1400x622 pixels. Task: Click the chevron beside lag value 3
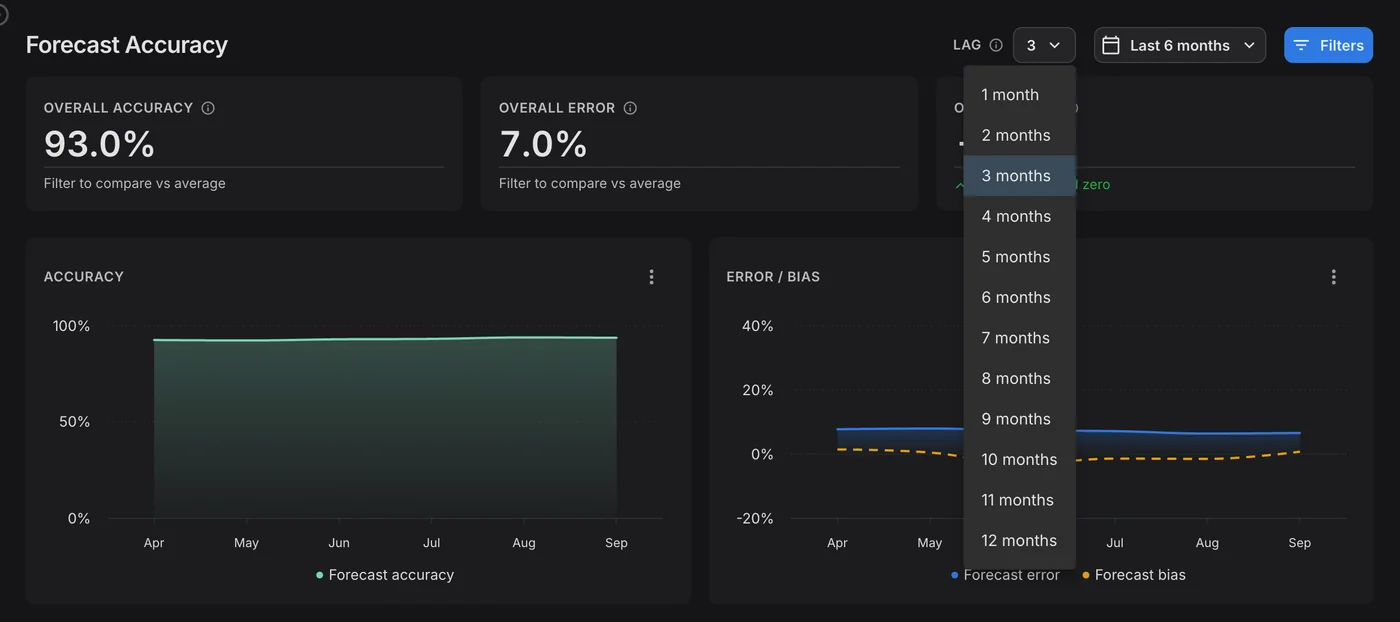pyautogui.click(x=1054, y=45)
